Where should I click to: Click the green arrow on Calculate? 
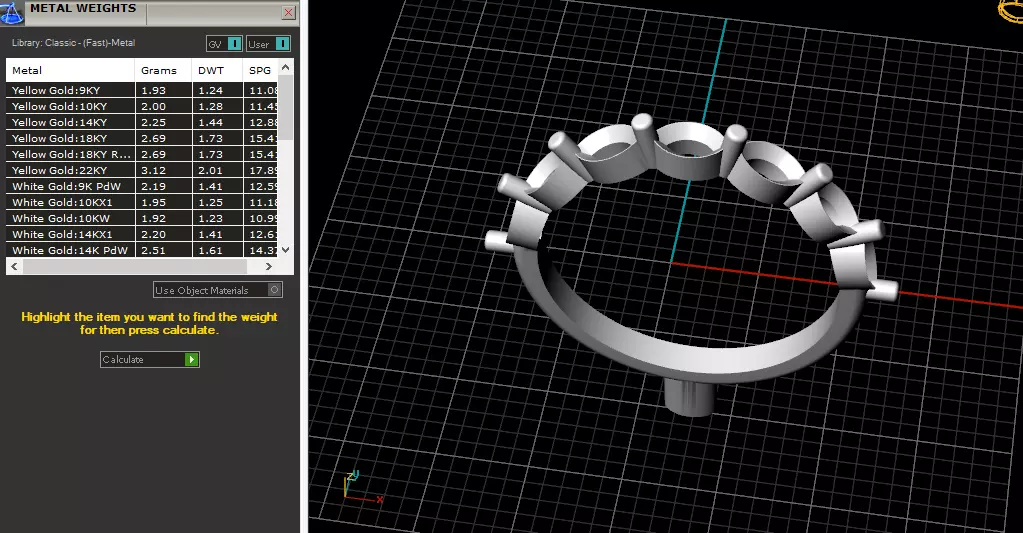coord(191,359)
